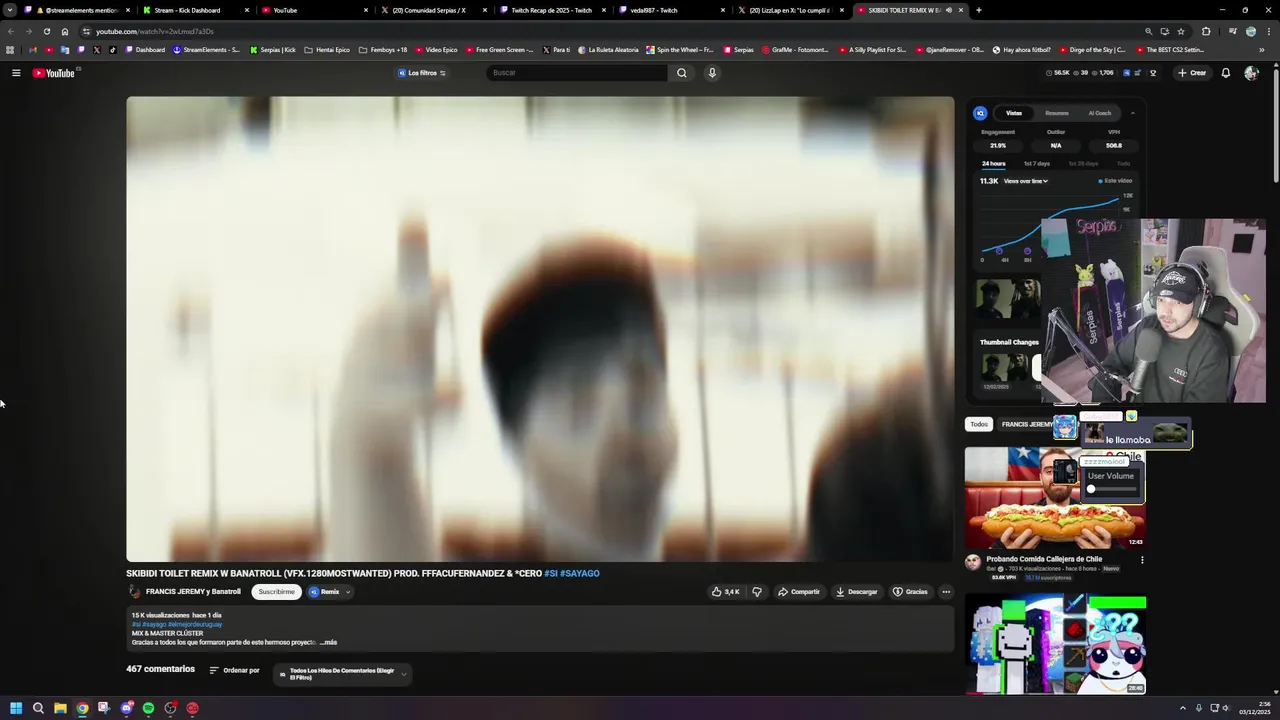Open the Hentai Epico bookmarks folder
Screen dimensions: 1280x720
tap(327, 50)
